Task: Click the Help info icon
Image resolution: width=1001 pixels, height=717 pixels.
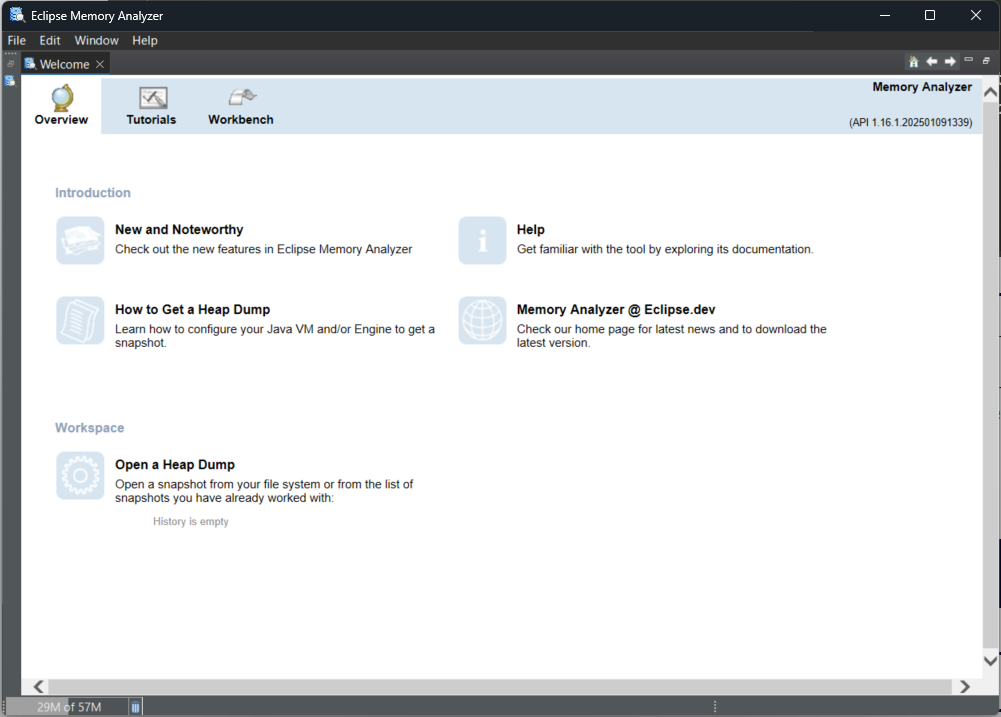Action: point(482,240)
